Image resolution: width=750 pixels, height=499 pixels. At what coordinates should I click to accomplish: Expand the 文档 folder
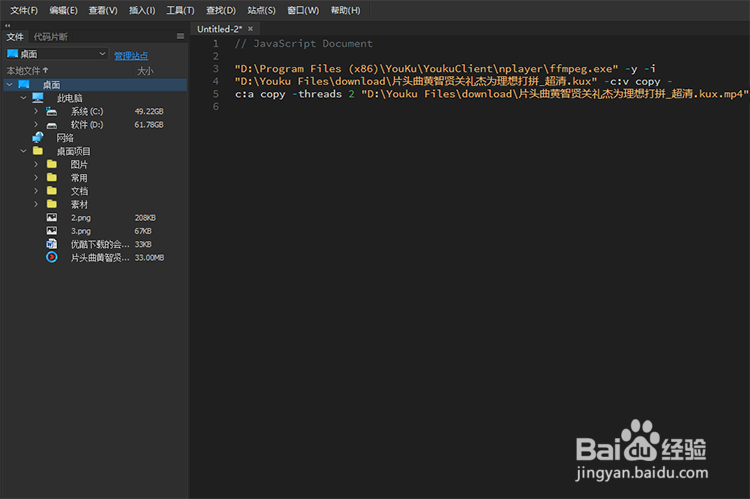36,190
